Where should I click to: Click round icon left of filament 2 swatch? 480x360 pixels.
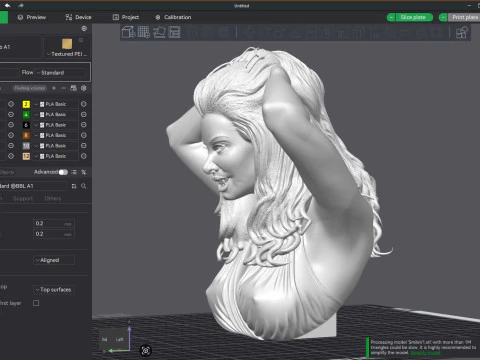click(11, 104)
